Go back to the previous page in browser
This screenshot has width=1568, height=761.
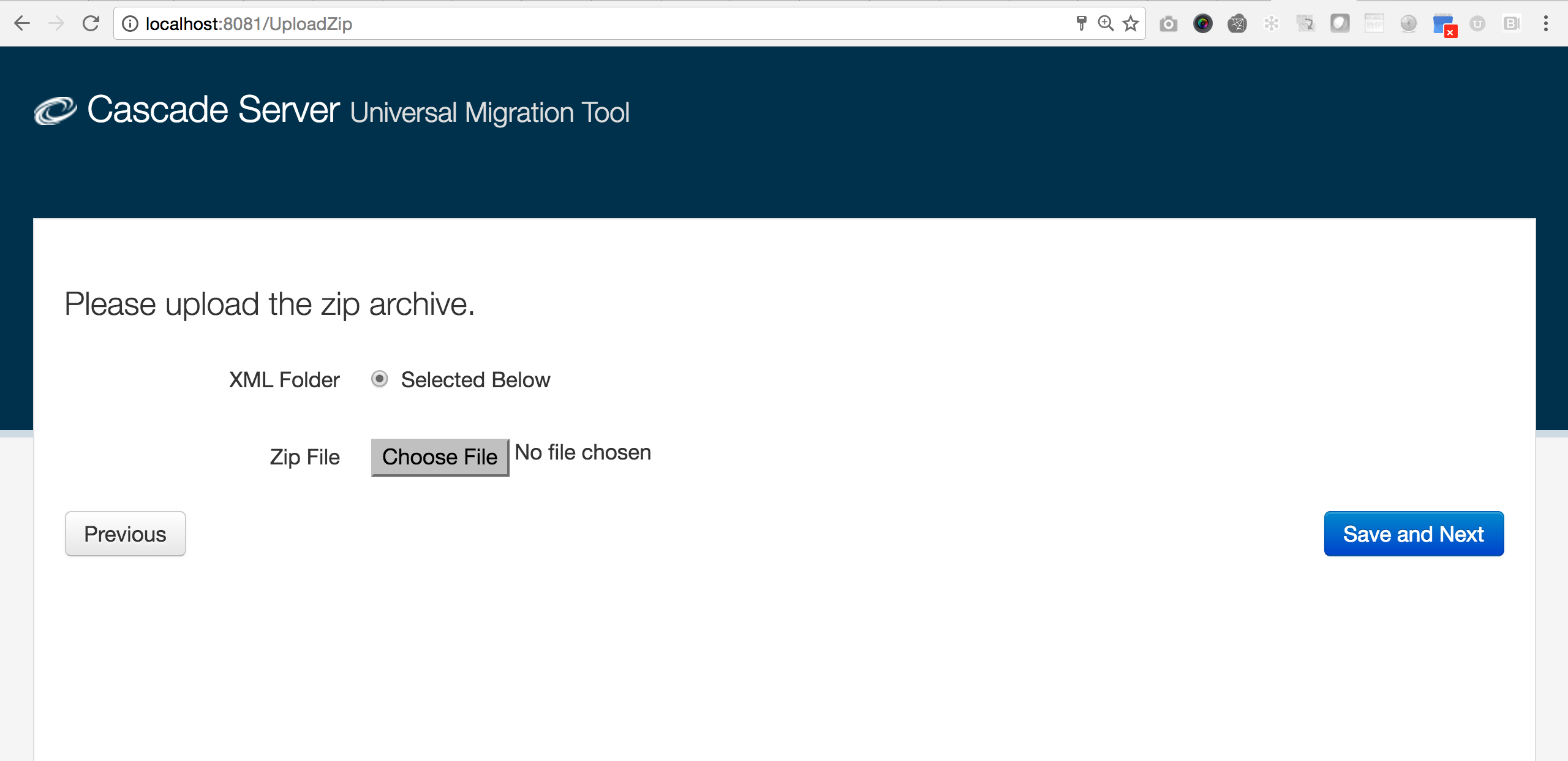(x=22, y=24)
